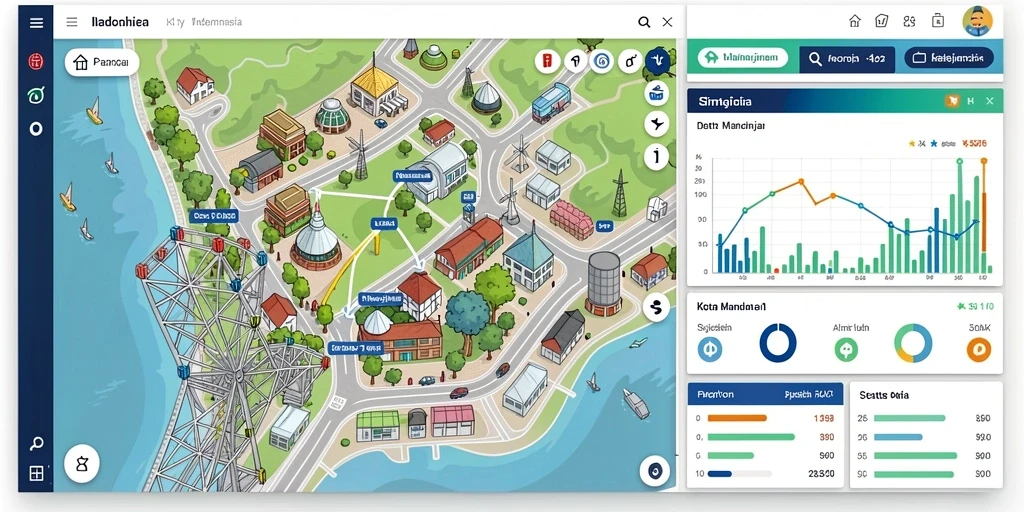Switch to the Mainarjinem tab
This screenshot has height=512, width=1024.
(743, 58)
